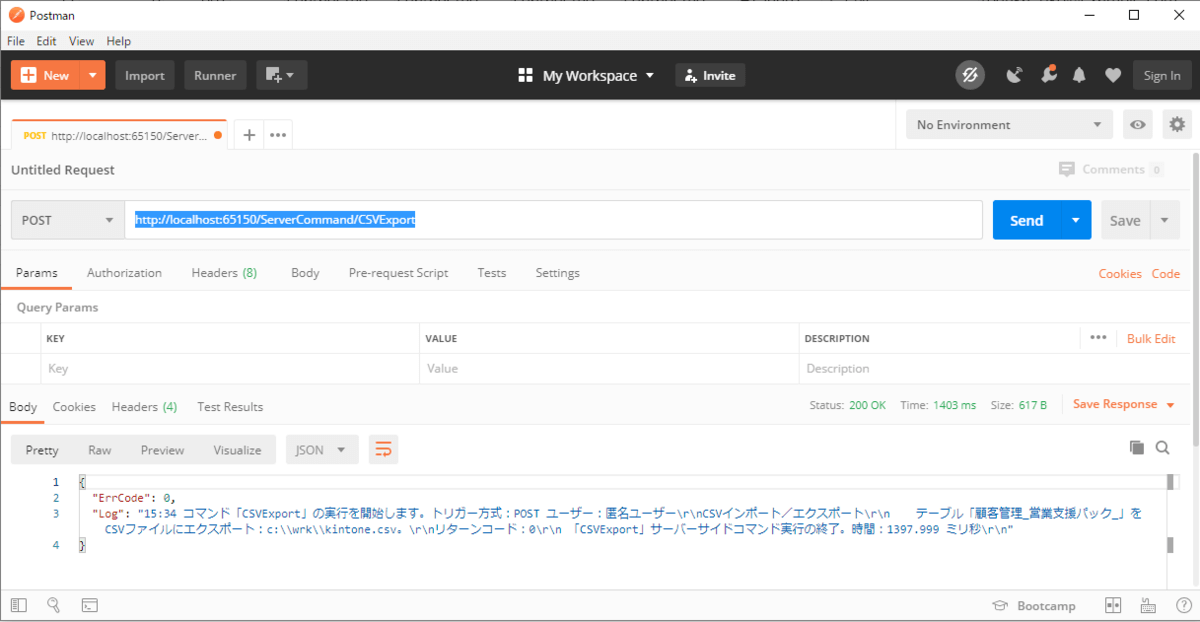Viewport: 1200px width, 622px height.
Task: Open the Cookies link near Code
Action: [1120, 273]
